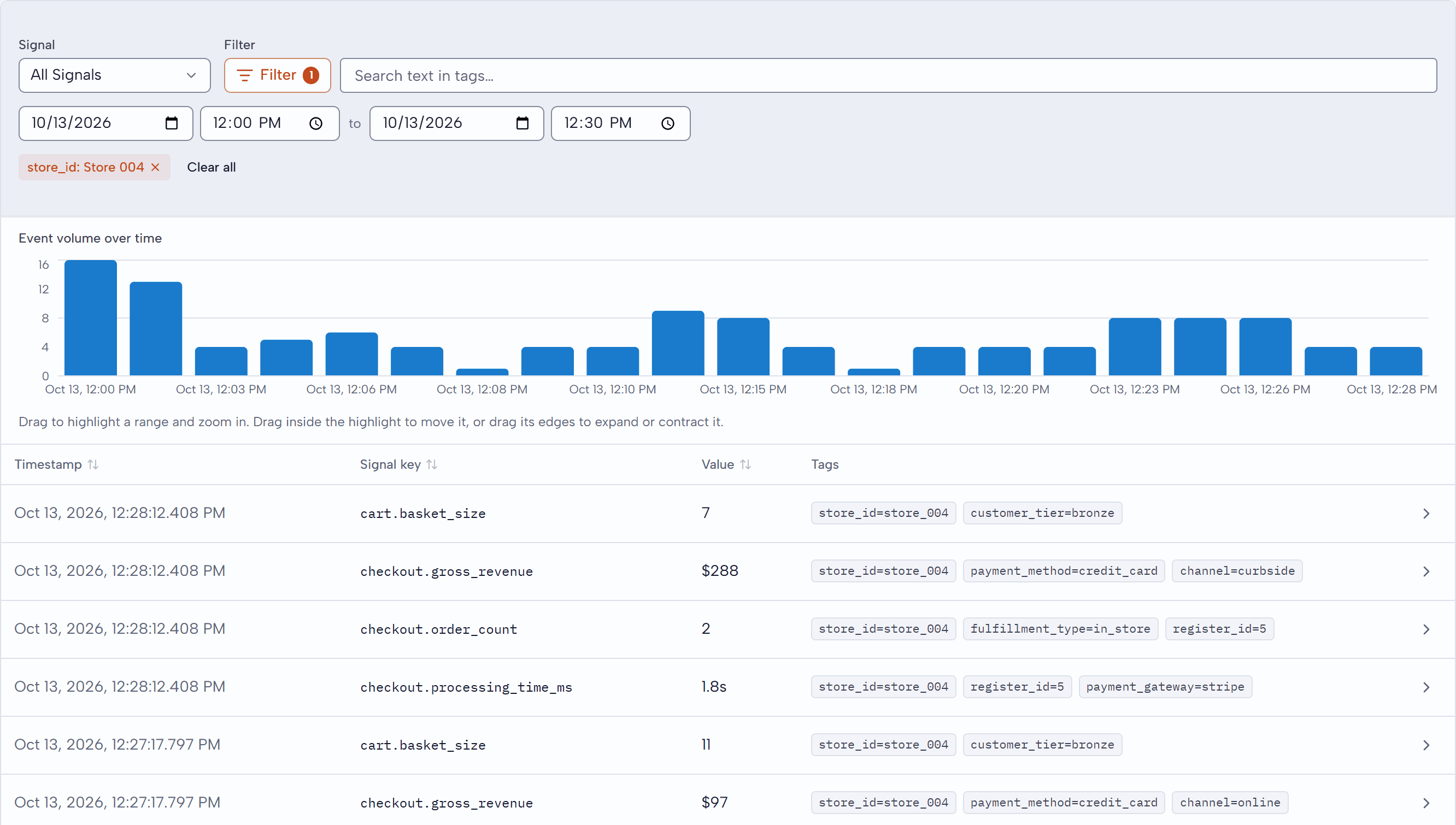Open the All Signals dropdown
Viewport: 1456px width, 825px height.
pyautogui.click(x=114, y=75)
